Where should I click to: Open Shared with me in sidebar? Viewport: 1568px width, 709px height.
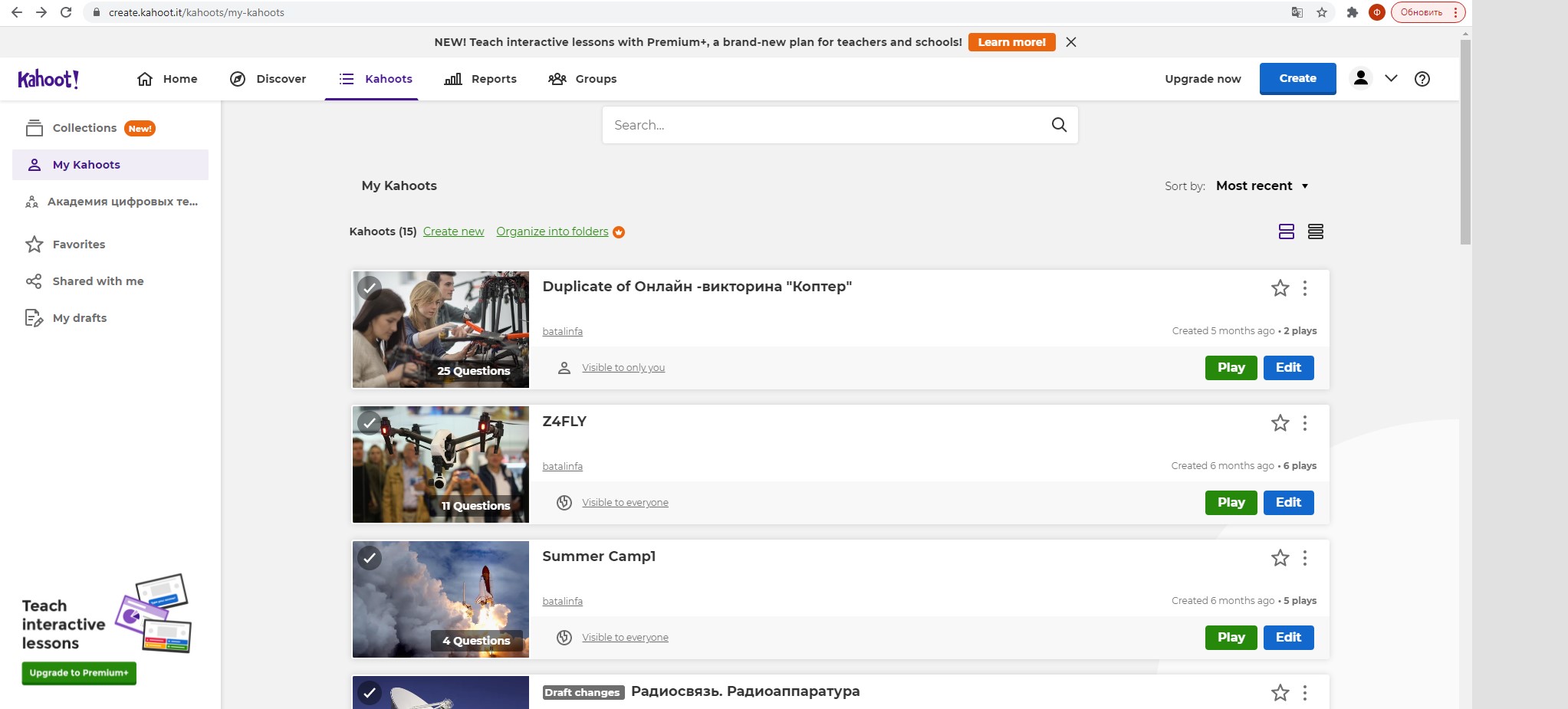click(85, 281)
